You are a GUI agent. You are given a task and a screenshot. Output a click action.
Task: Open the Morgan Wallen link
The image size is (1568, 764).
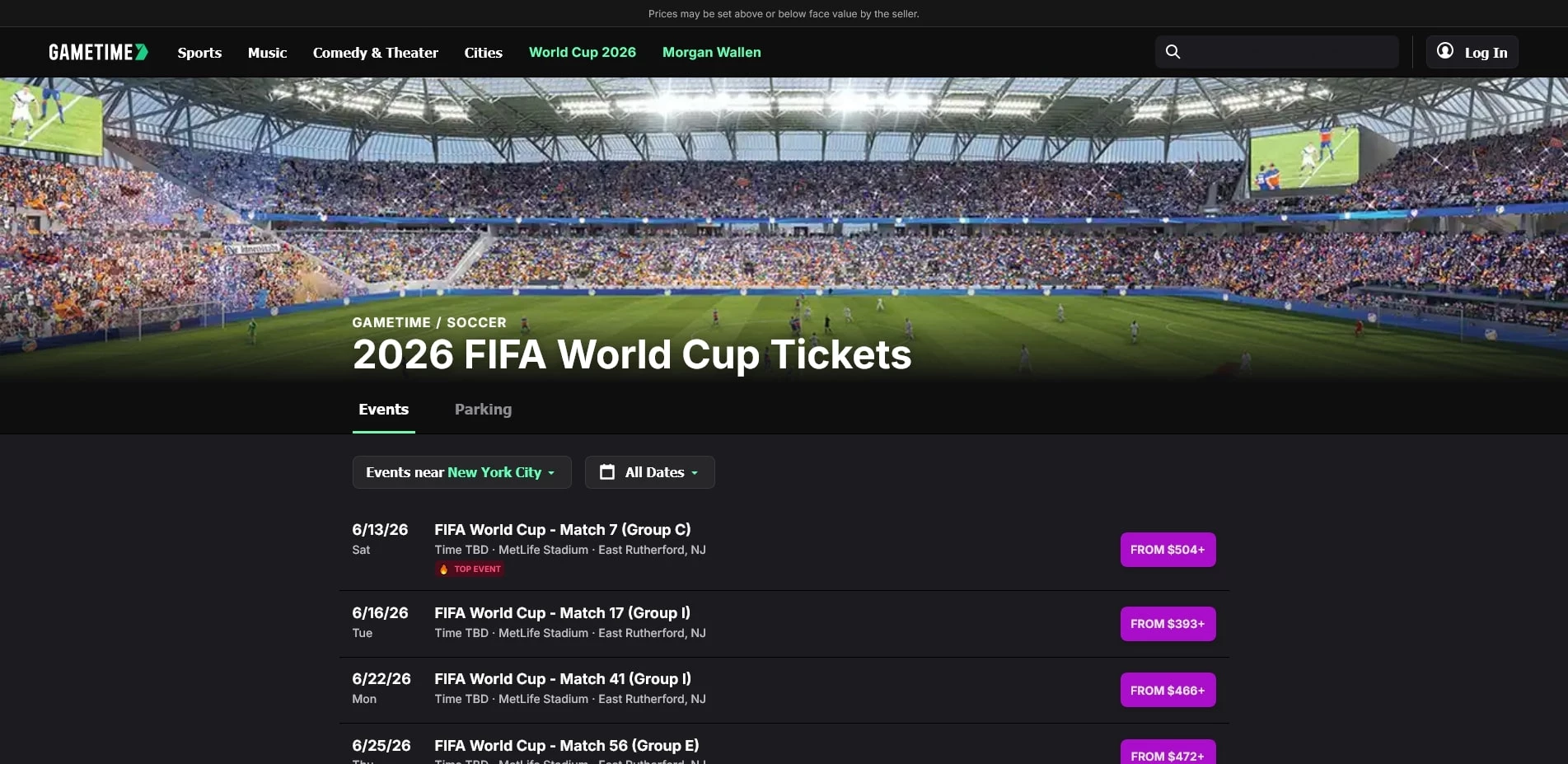click(711, 52)
